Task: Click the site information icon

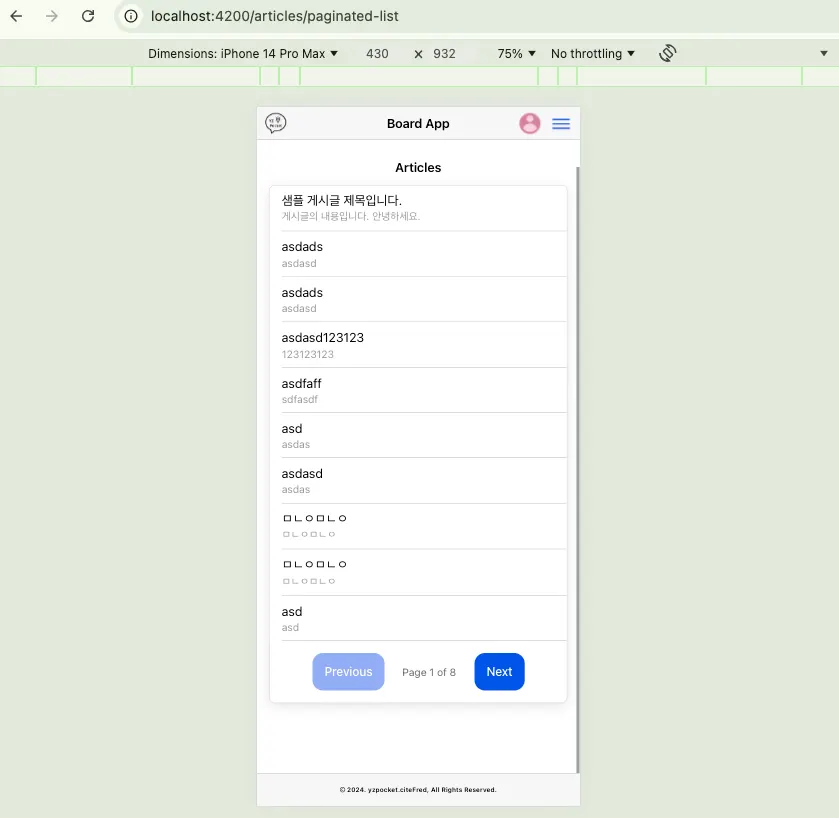Action: (x=131, y=16)
